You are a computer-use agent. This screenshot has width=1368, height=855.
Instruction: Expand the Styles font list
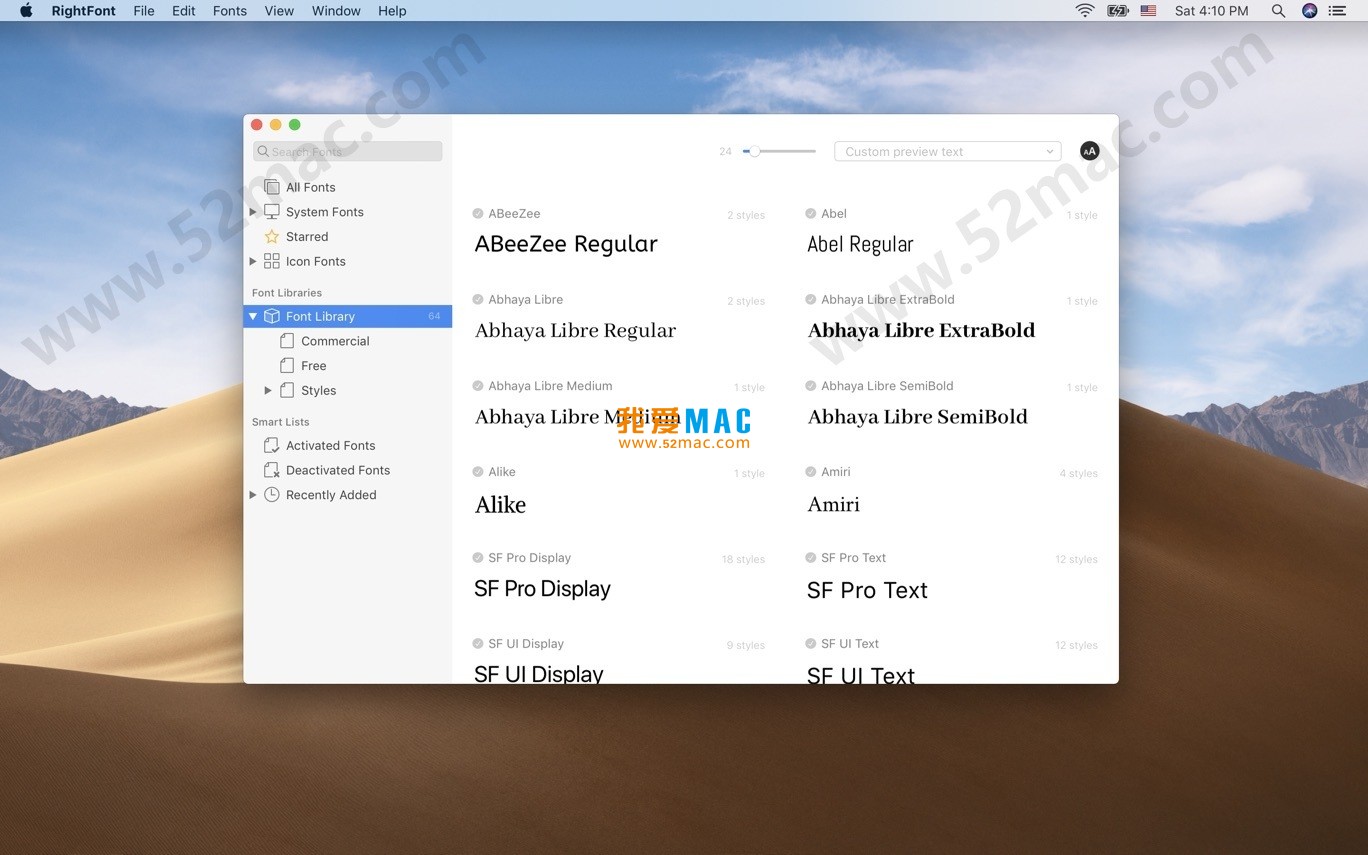coord(268,390)
